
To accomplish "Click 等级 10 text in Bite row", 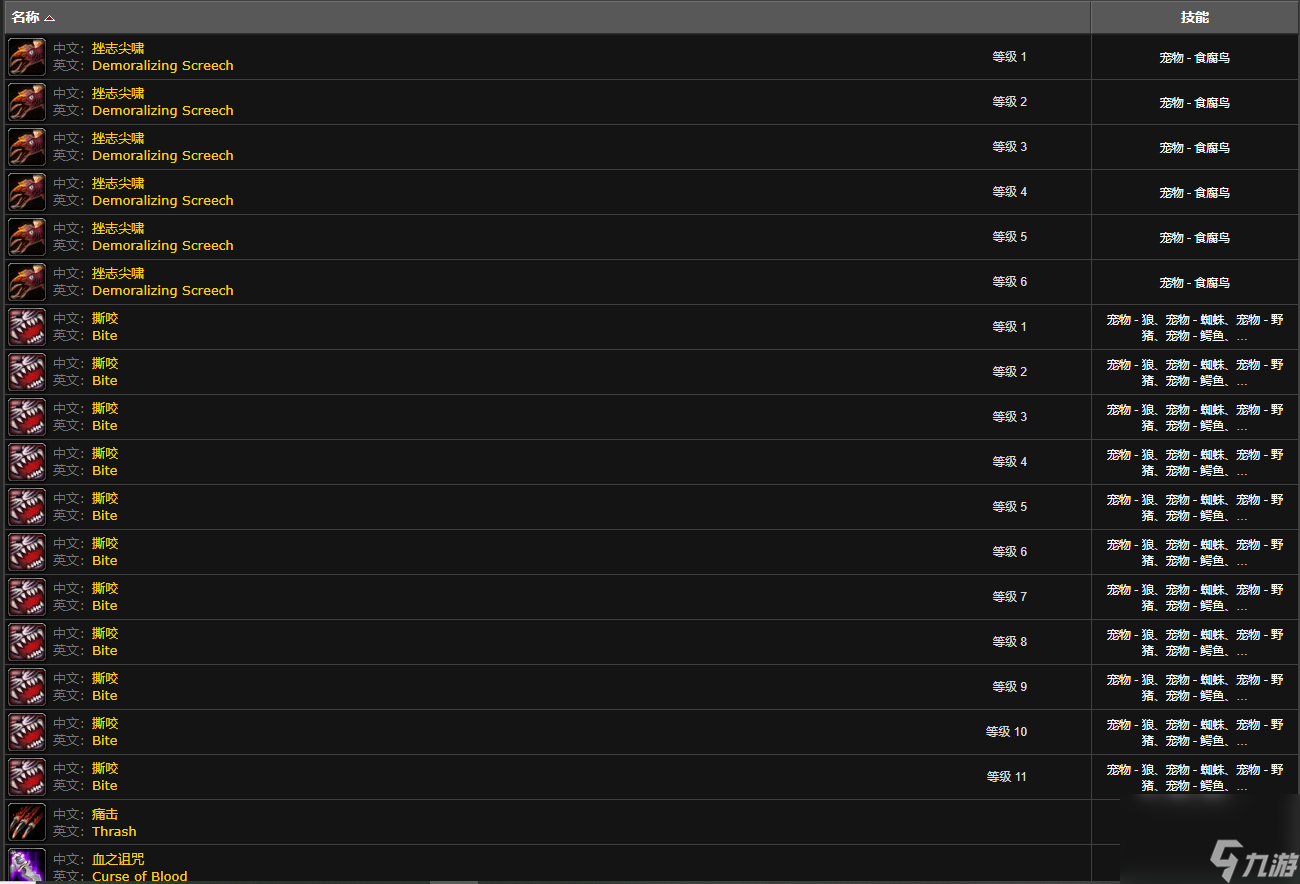I will (1006, 732).
